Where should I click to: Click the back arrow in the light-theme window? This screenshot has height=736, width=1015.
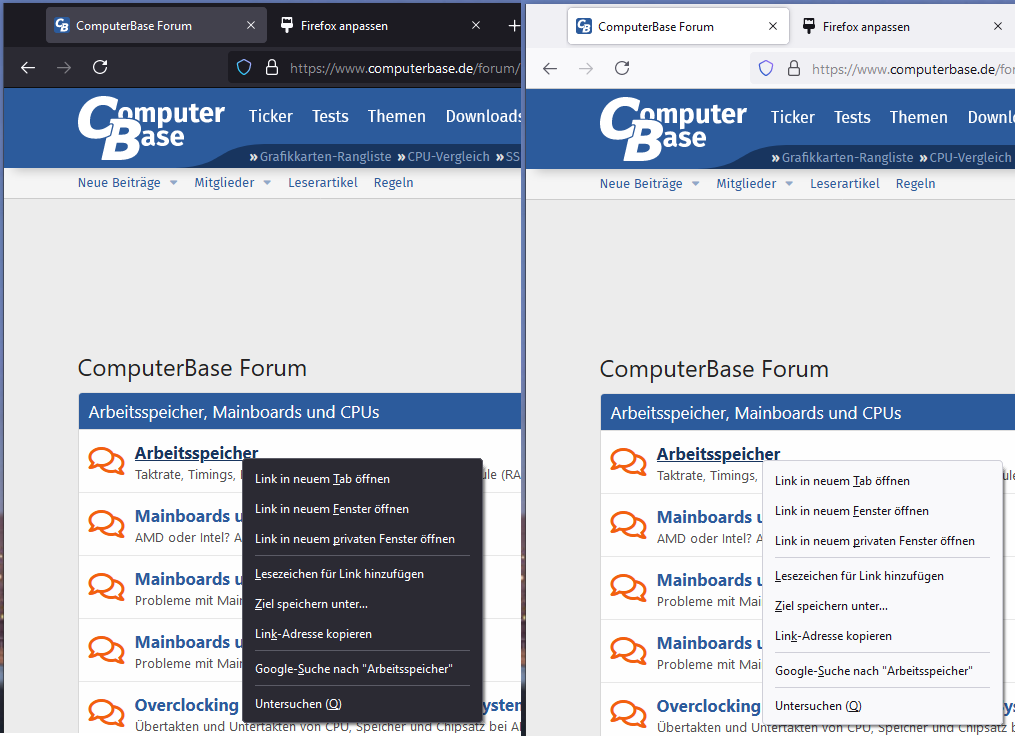point(550,69)
